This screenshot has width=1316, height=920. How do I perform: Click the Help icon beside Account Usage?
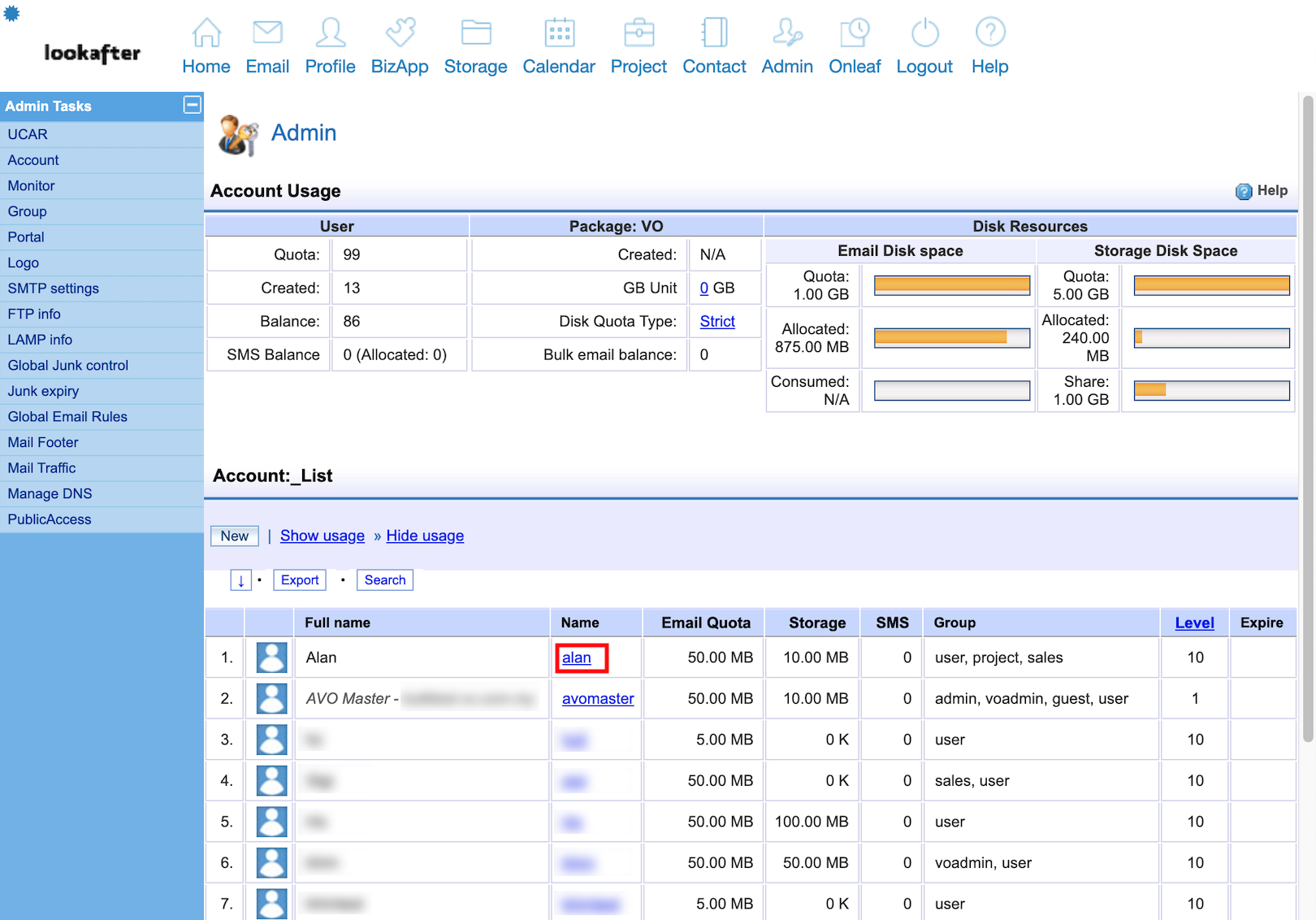pos(1244,191)
